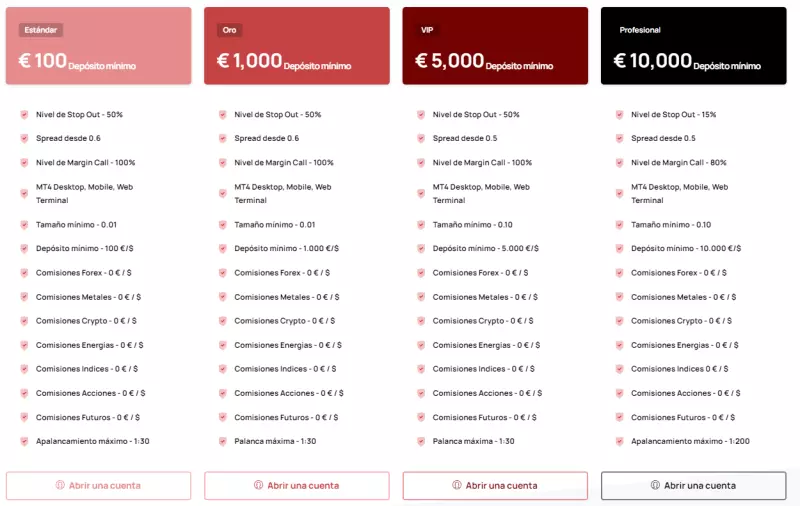Viewport: 800px width, 506px height.
Task: Click shield icon next to Profesional Nivel de Margin Call - 80%
Action: click(x=619, y=163)
